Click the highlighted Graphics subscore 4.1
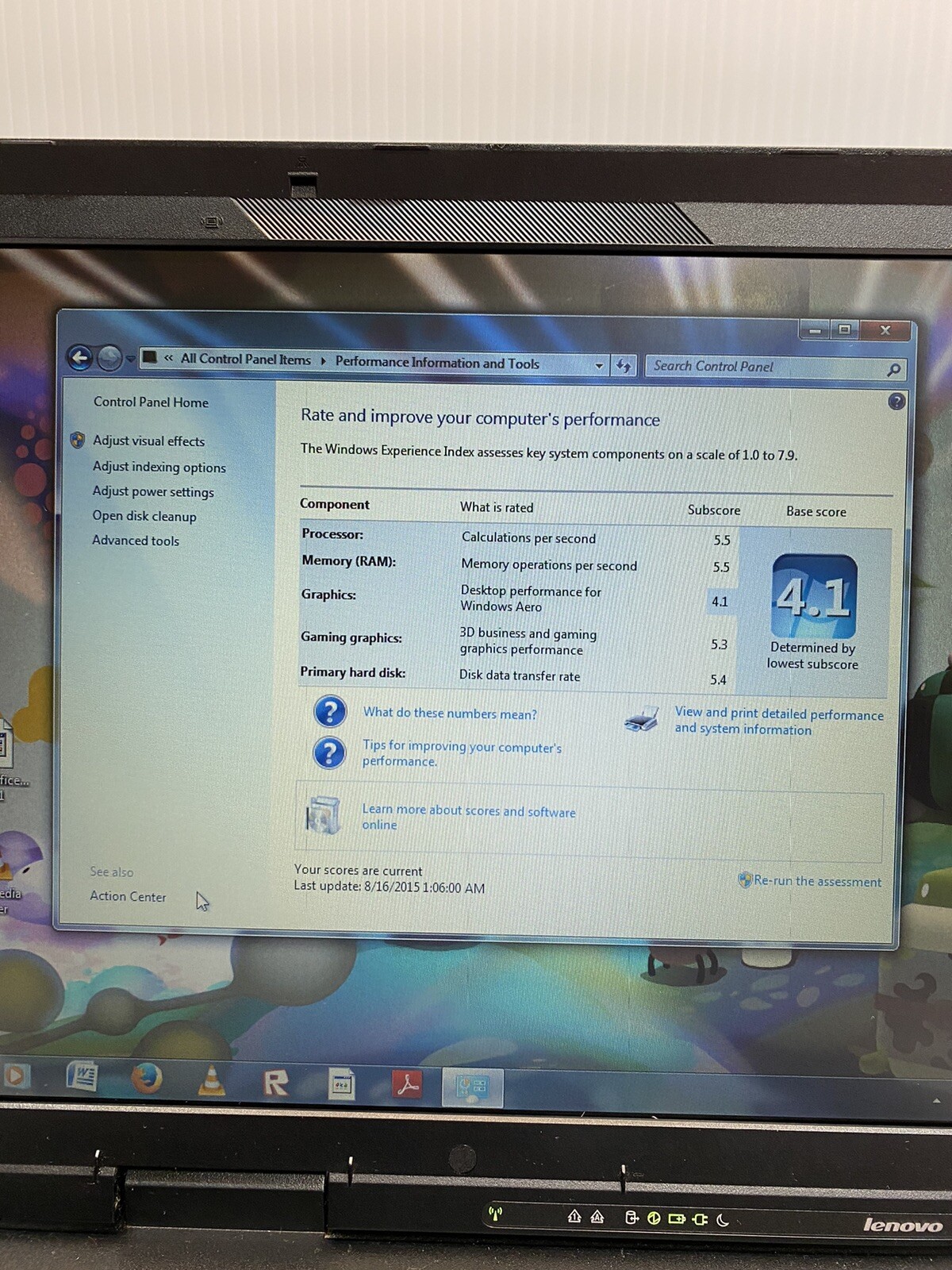This screenshot has height=1270, width=952. point(720,602)
